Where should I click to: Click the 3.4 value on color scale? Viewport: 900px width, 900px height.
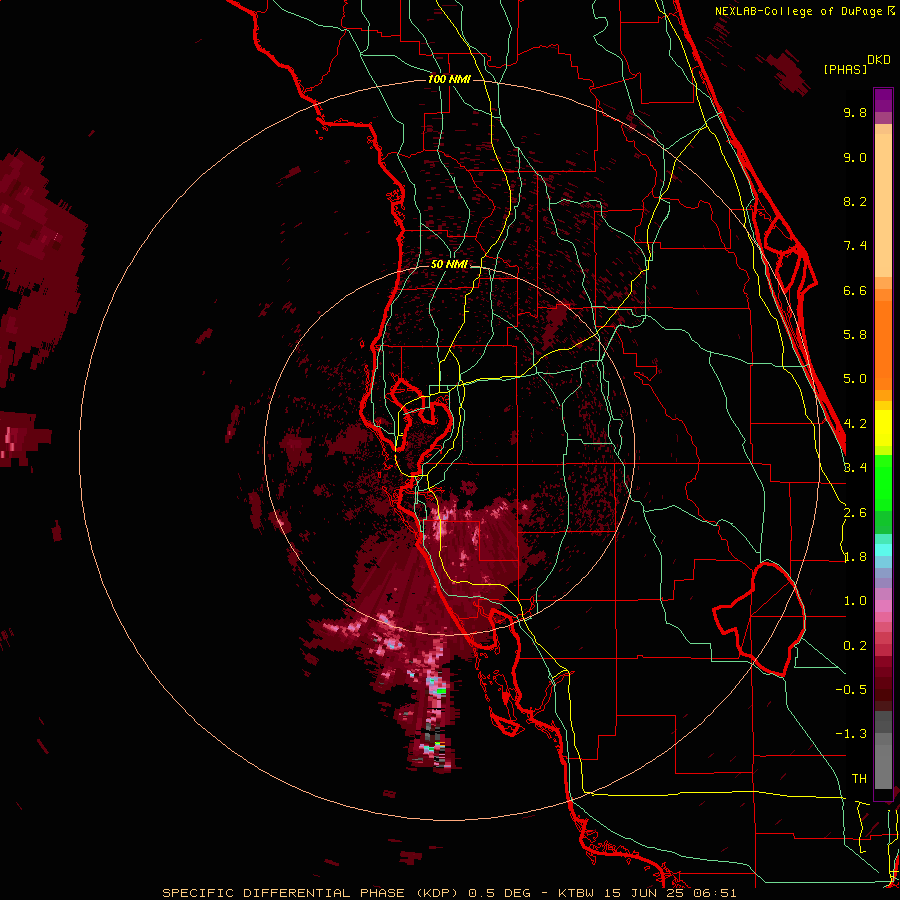click(855, 468)
